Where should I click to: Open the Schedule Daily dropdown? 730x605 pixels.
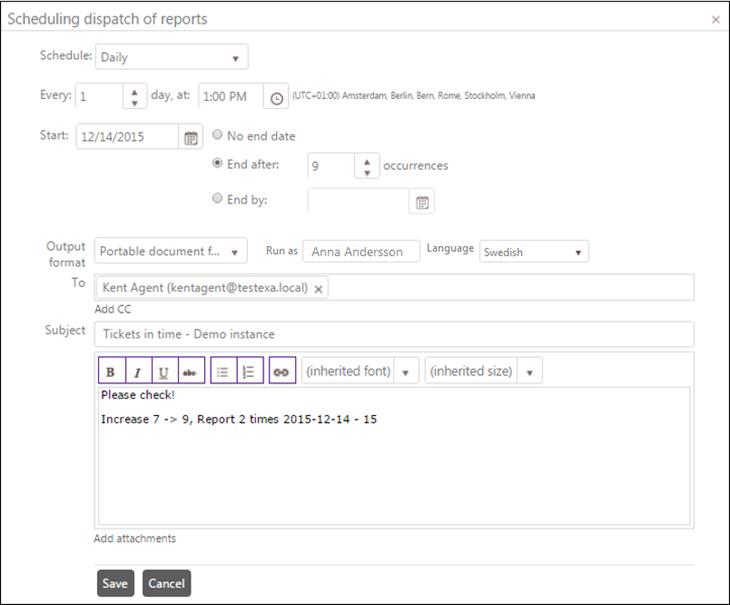171,57
